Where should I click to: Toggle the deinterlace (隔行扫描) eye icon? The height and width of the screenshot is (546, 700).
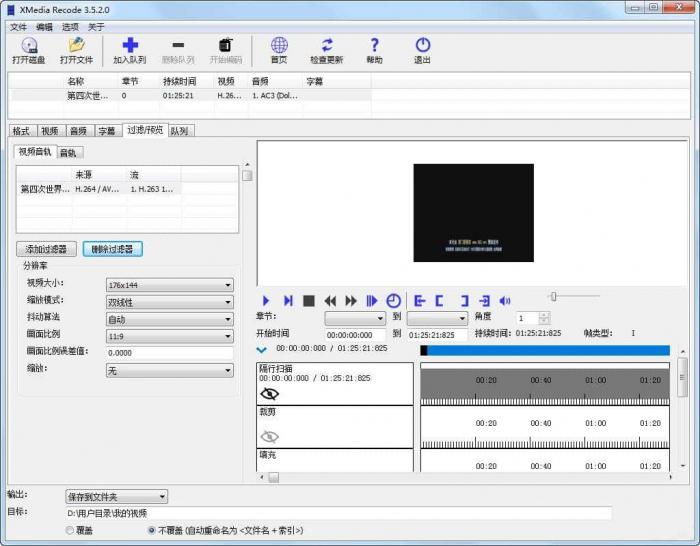269,394
